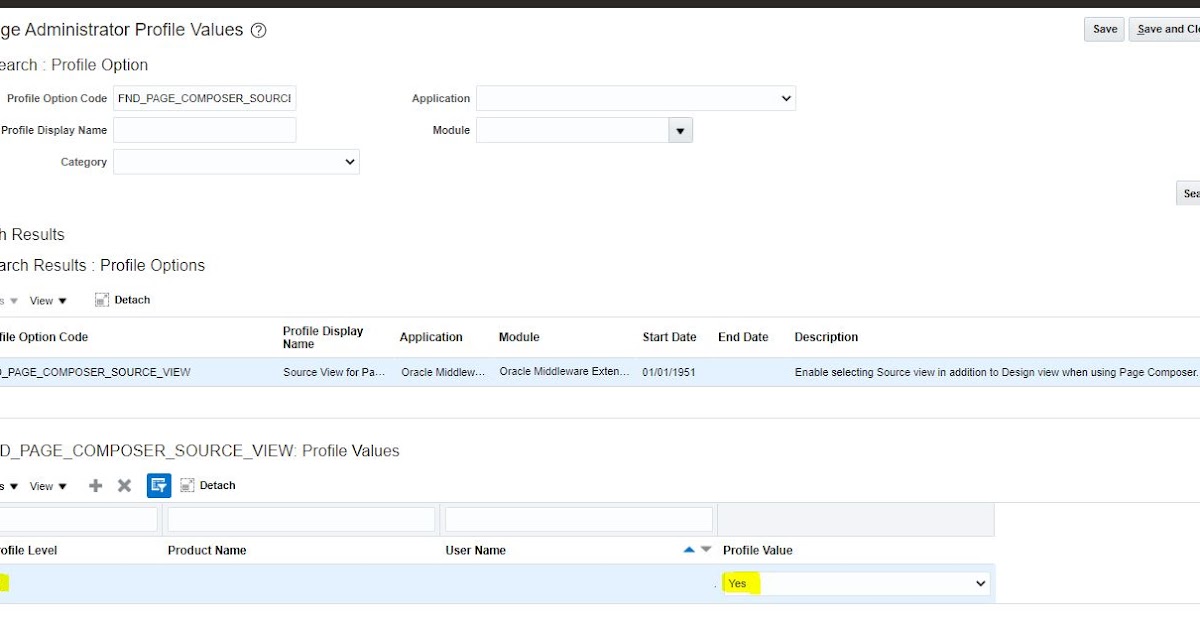Image resolution: width=1200 pixels, height=630 pixels.
Task: Click the 01/01/1951 start date cell
Action: tap(669, 372)
